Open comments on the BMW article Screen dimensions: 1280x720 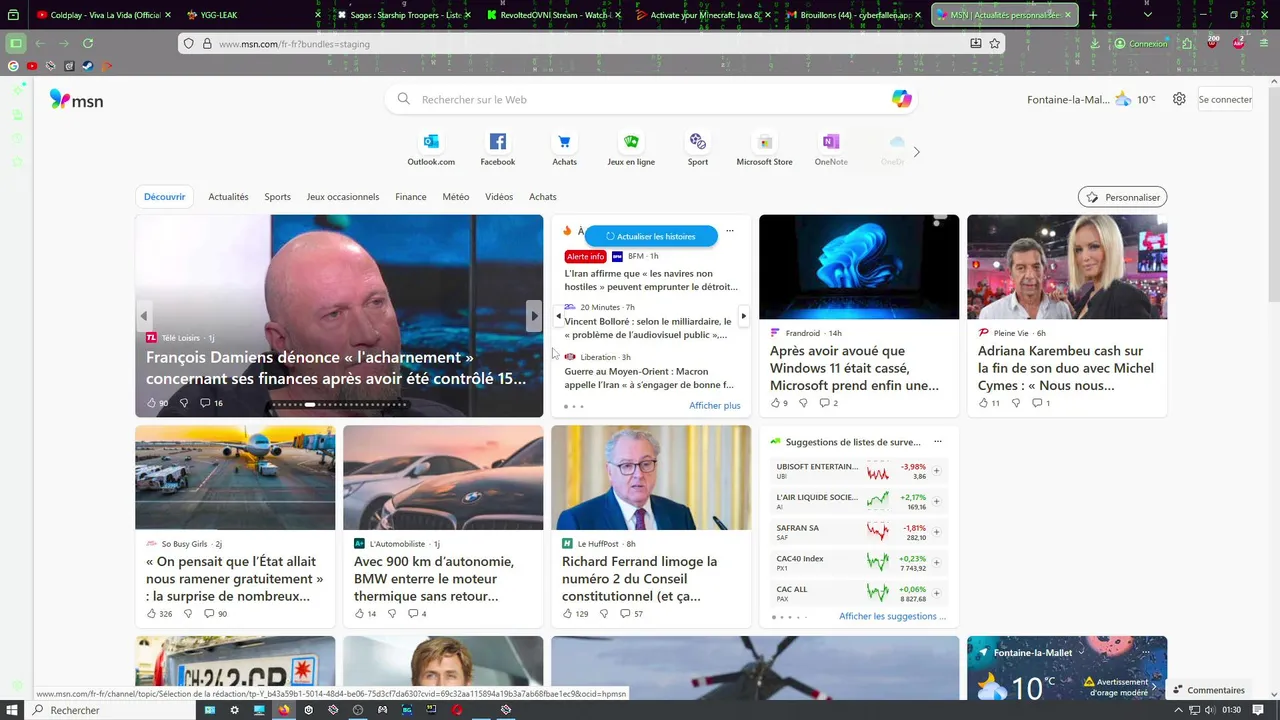click(x=417, y=614)
